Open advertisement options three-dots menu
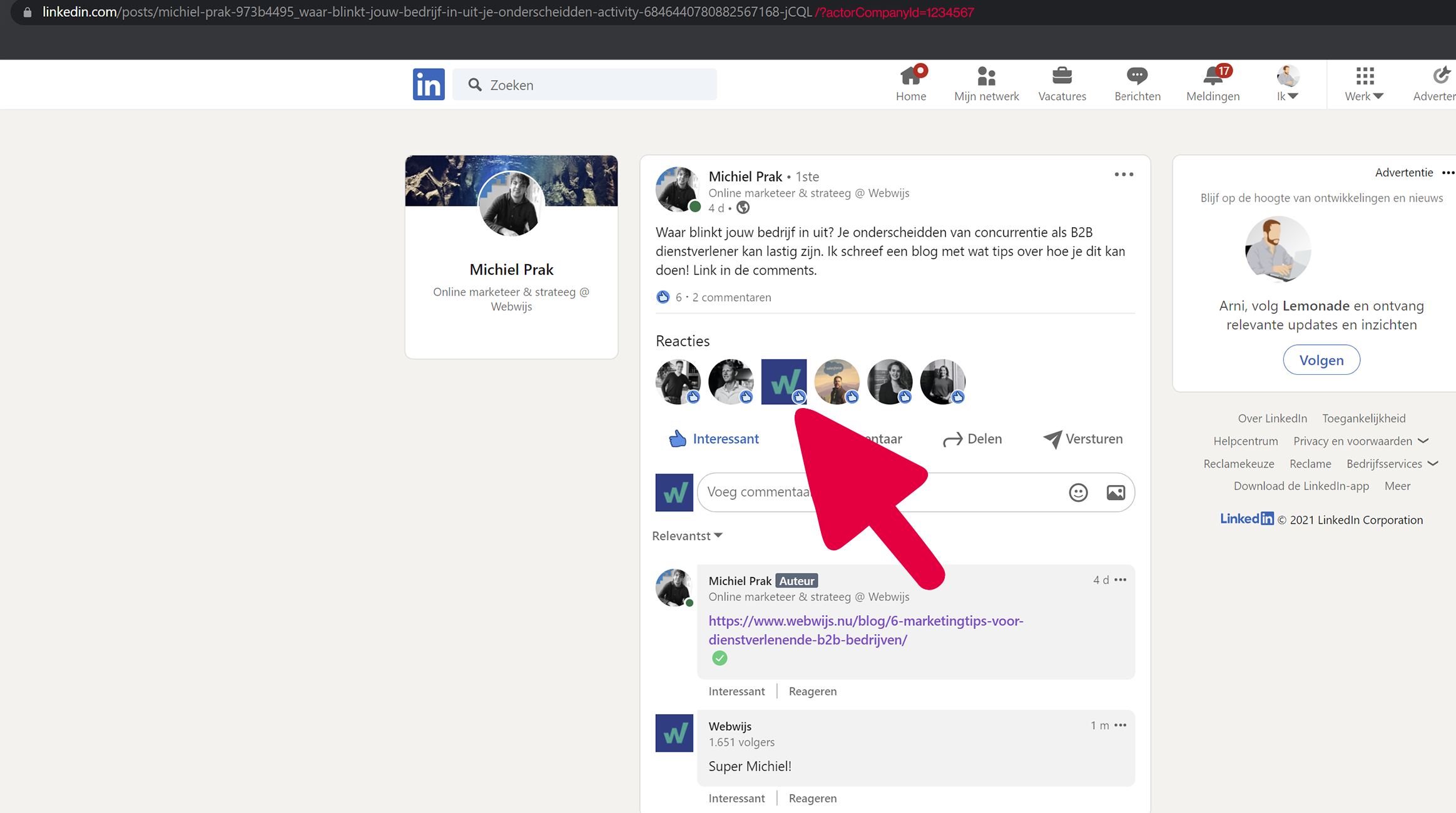The width and height of the screenshot is (1456, 813). pos(1448,173)
